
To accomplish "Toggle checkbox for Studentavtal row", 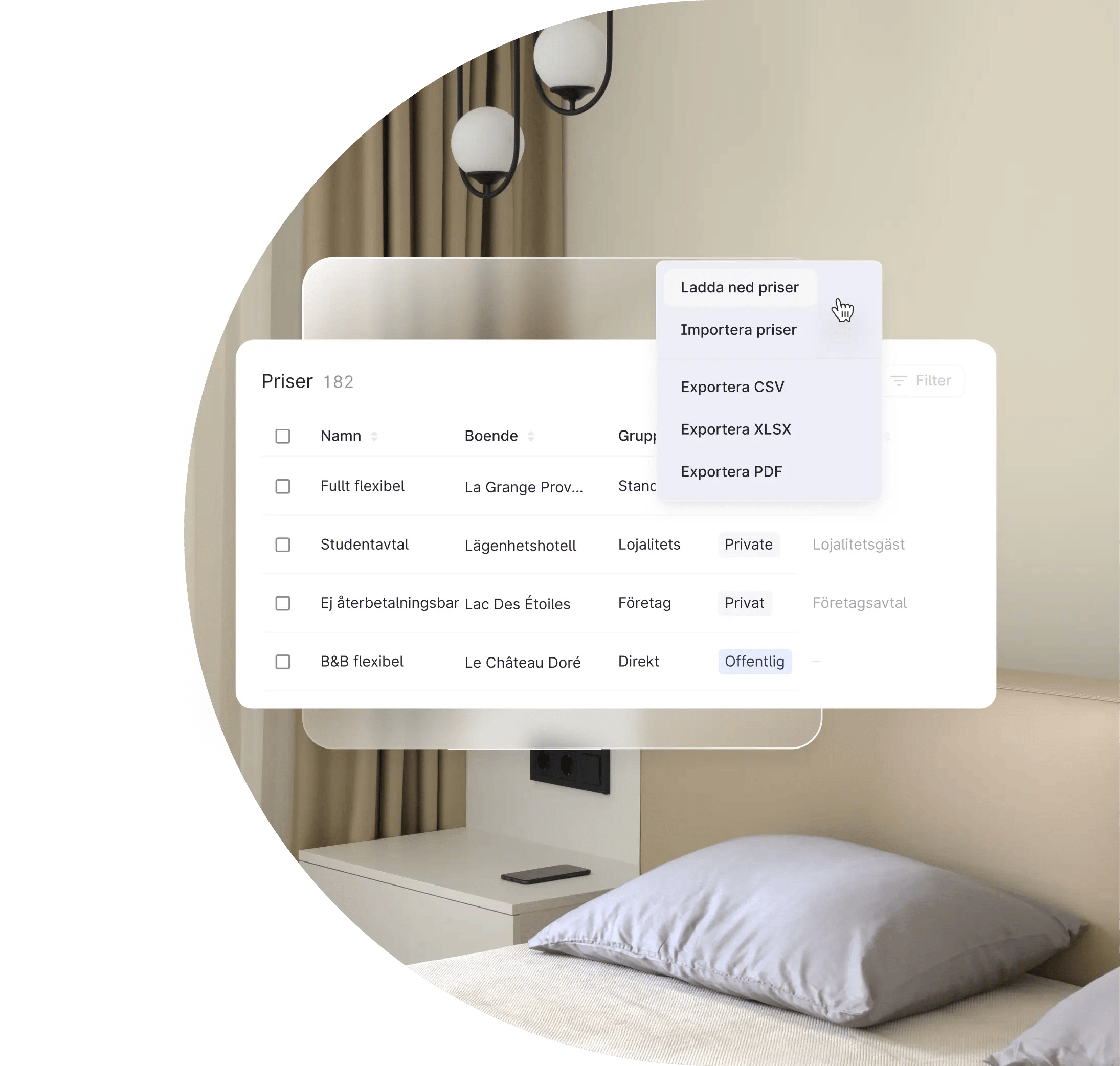I will click(x=282, y=544).
